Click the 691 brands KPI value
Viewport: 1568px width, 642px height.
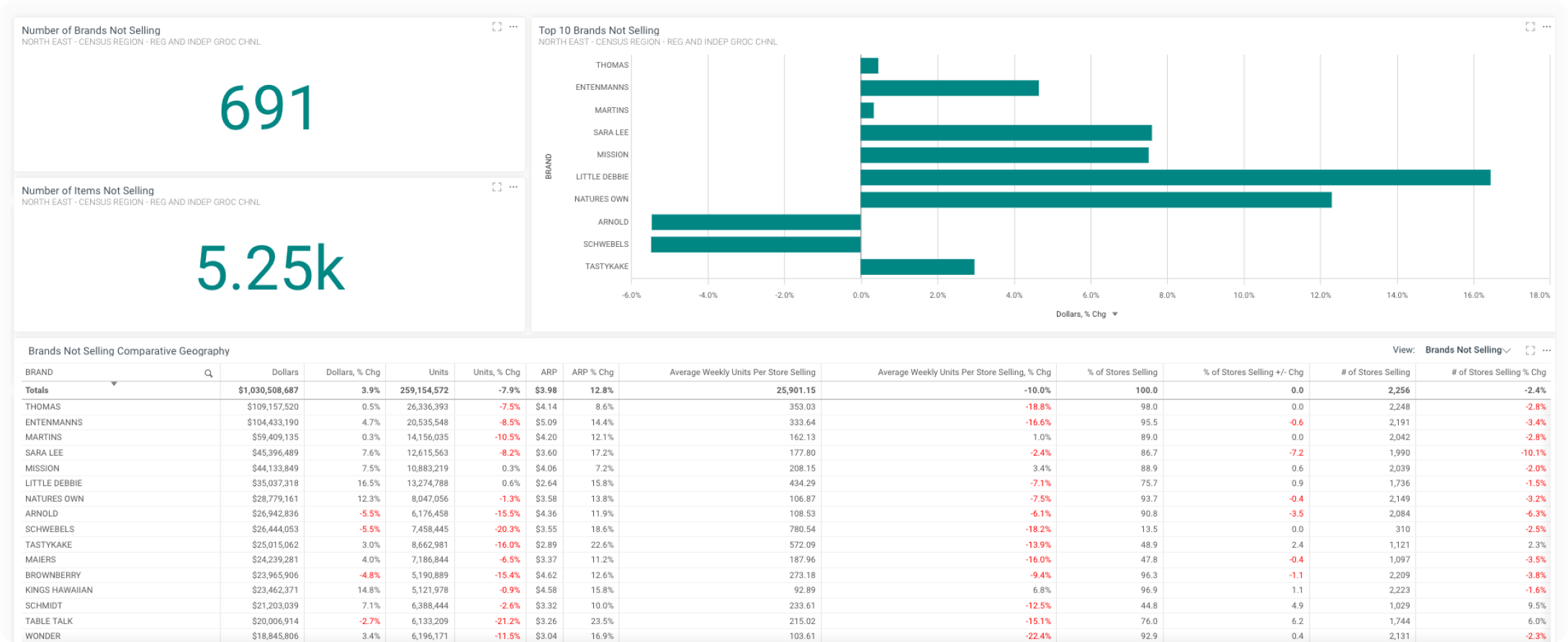click(x=268, y=108)
